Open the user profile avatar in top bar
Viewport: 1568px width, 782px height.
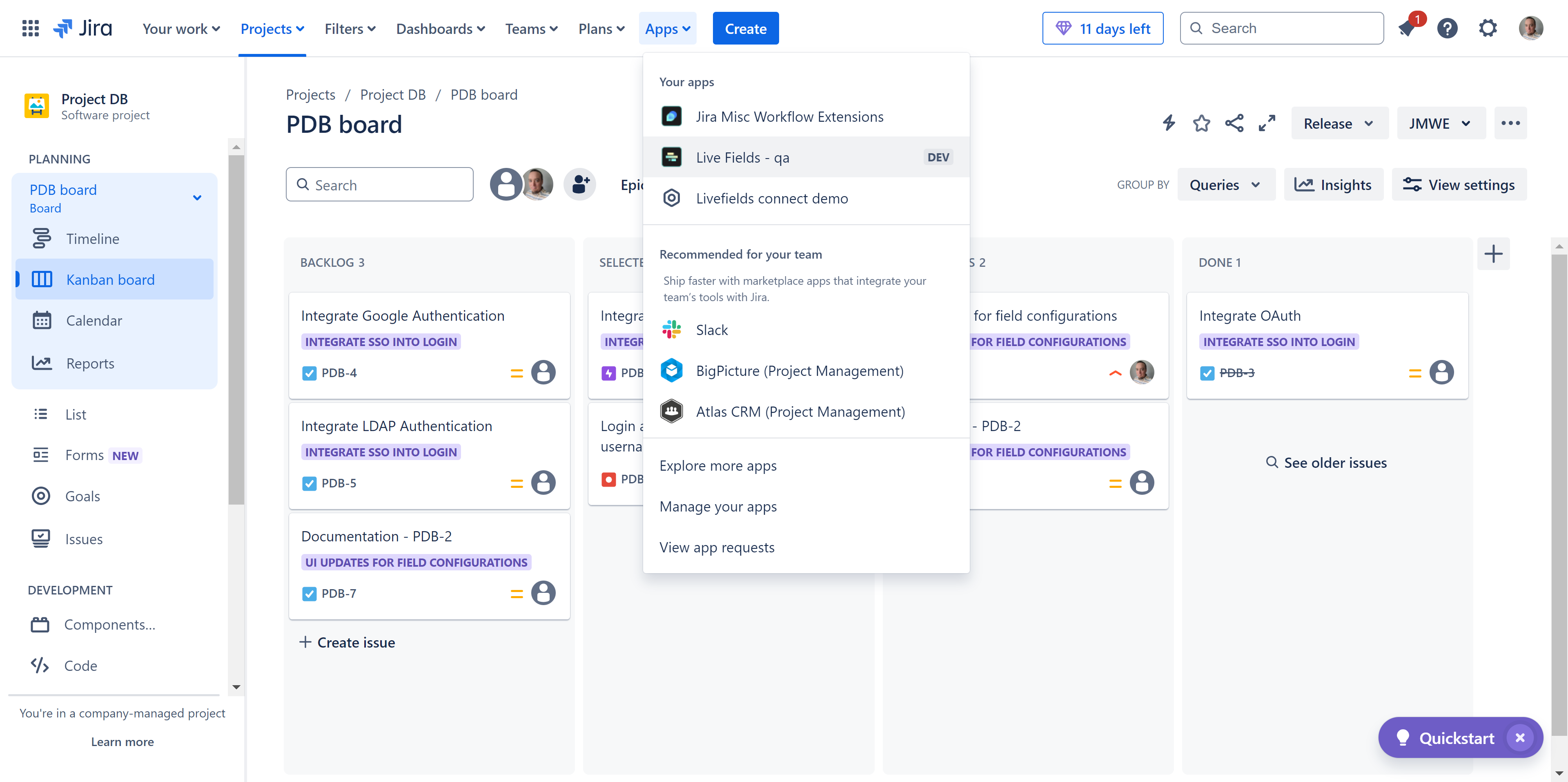[1530, 29]
